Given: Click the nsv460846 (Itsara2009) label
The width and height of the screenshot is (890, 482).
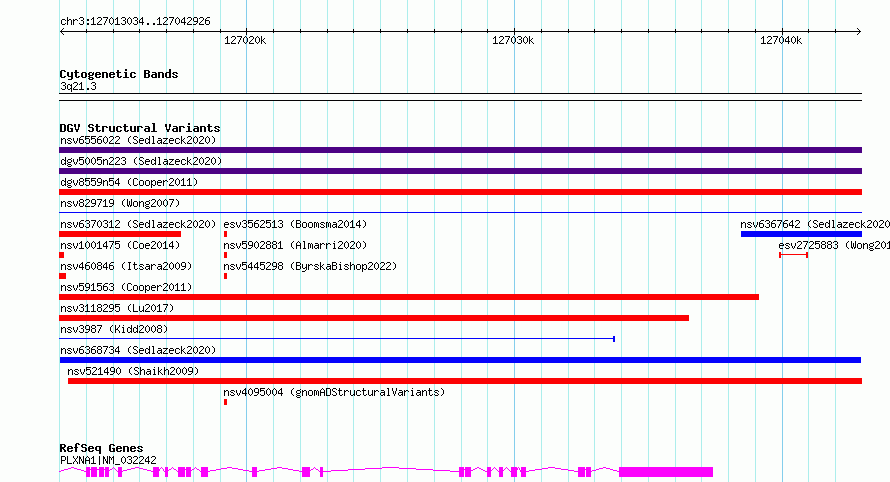Looking at the screenshot, I should click(x=126, y=266).
